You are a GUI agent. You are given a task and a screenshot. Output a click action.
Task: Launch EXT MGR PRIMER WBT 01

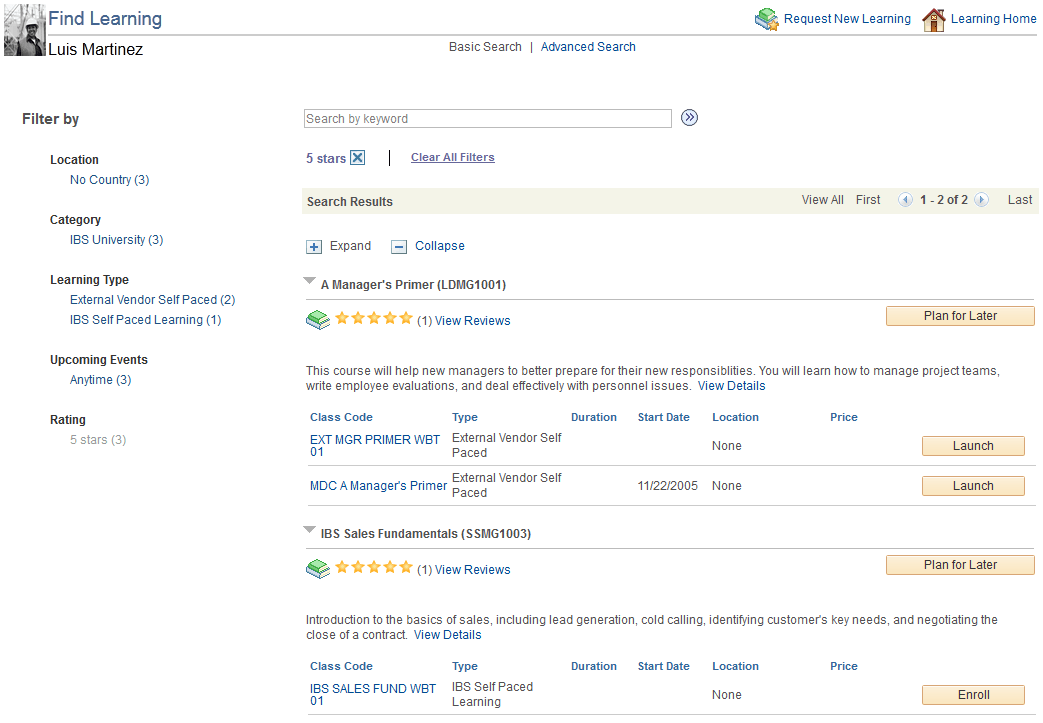point(972,445)
